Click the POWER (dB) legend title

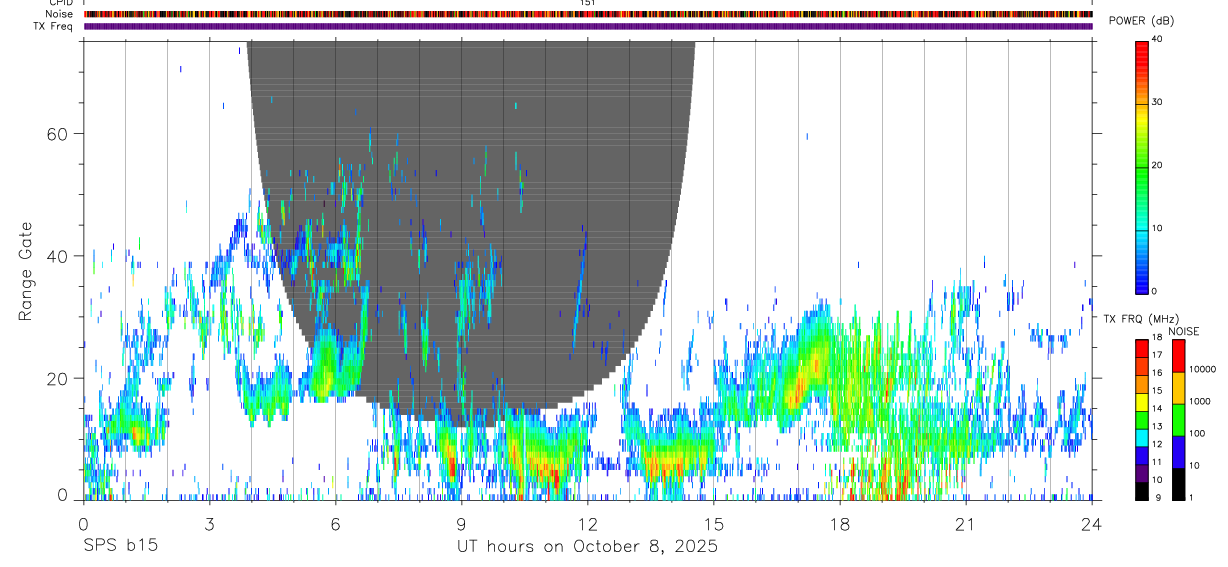pyautogui.click(x=1142, y=21)
